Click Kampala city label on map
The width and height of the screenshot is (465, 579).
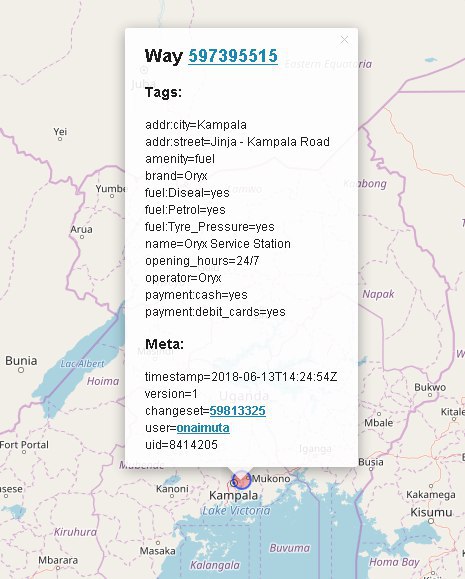[x=233, y=495]
